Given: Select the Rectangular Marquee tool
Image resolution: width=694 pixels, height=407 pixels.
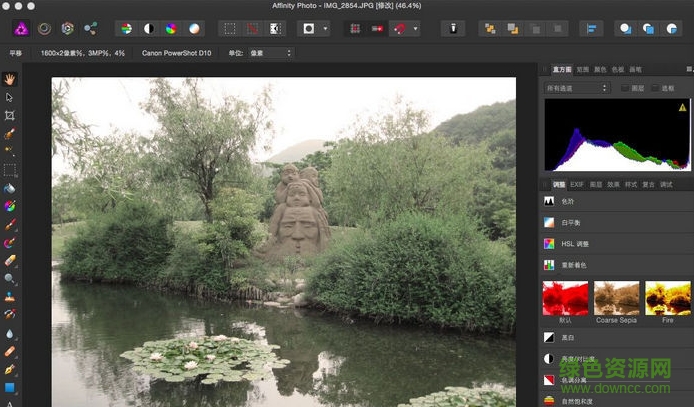Looking at the screenshot, I should click(9, 170).
